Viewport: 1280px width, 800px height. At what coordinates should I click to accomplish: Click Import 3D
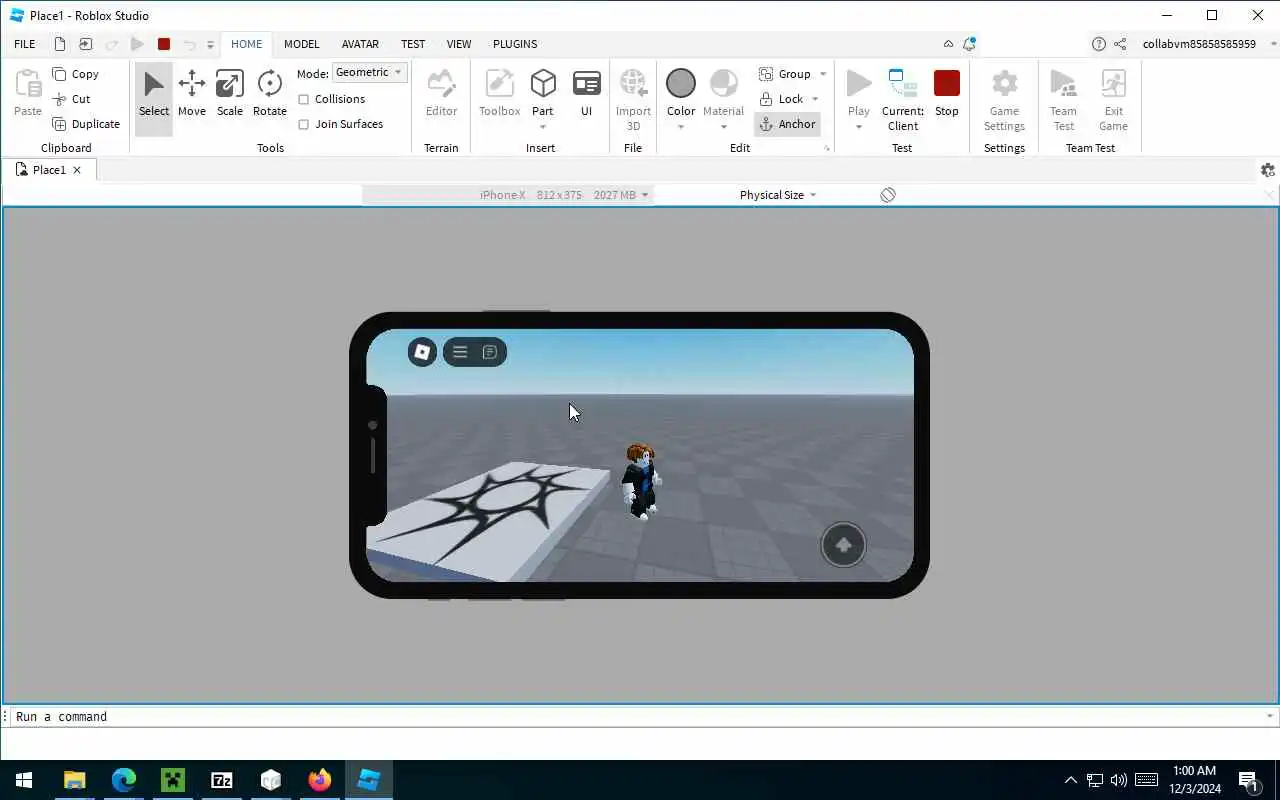[633, 100]
